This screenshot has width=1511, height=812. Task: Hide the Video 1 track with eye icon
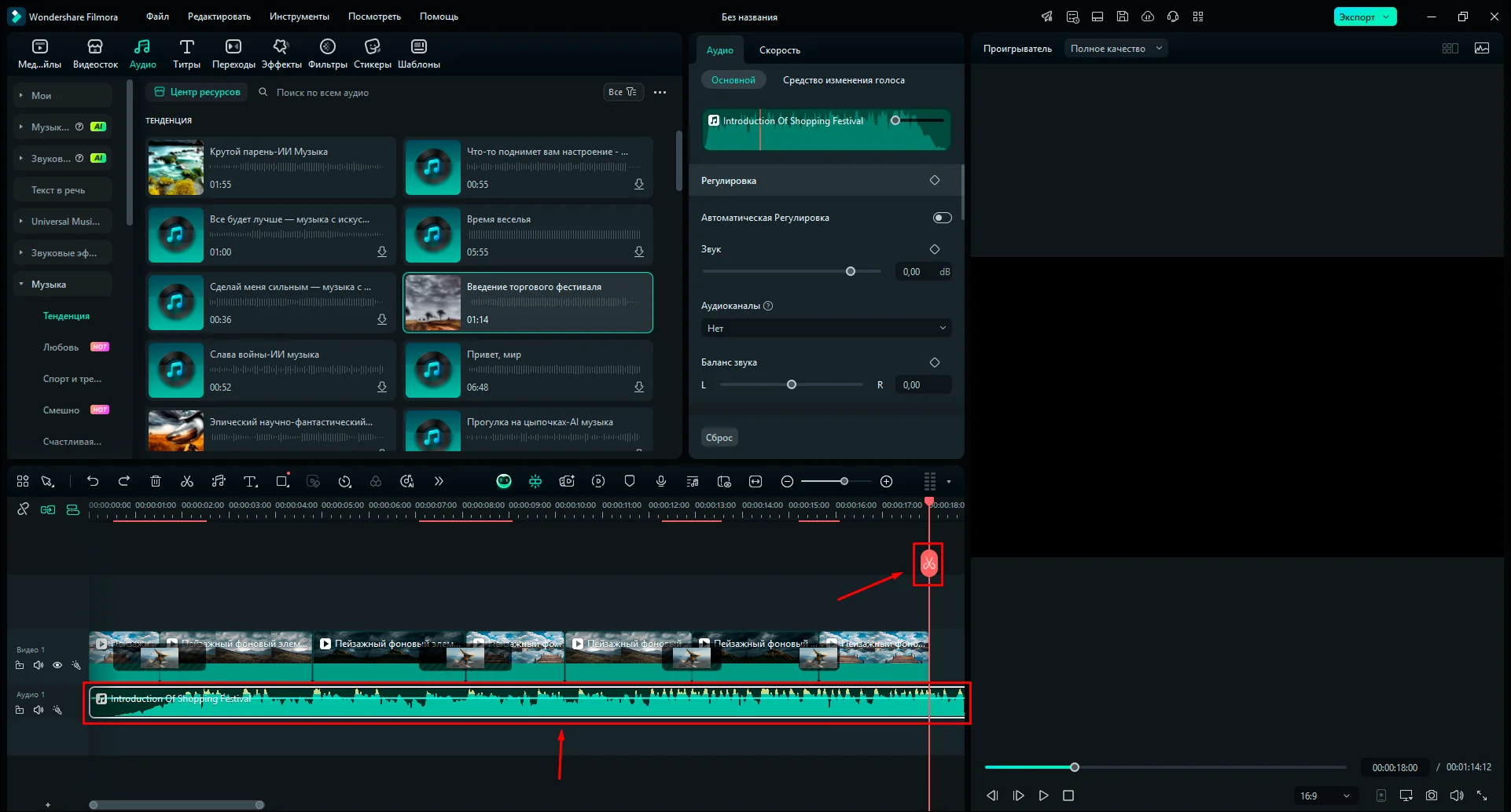pyautogui.click(x=57, y=665)
